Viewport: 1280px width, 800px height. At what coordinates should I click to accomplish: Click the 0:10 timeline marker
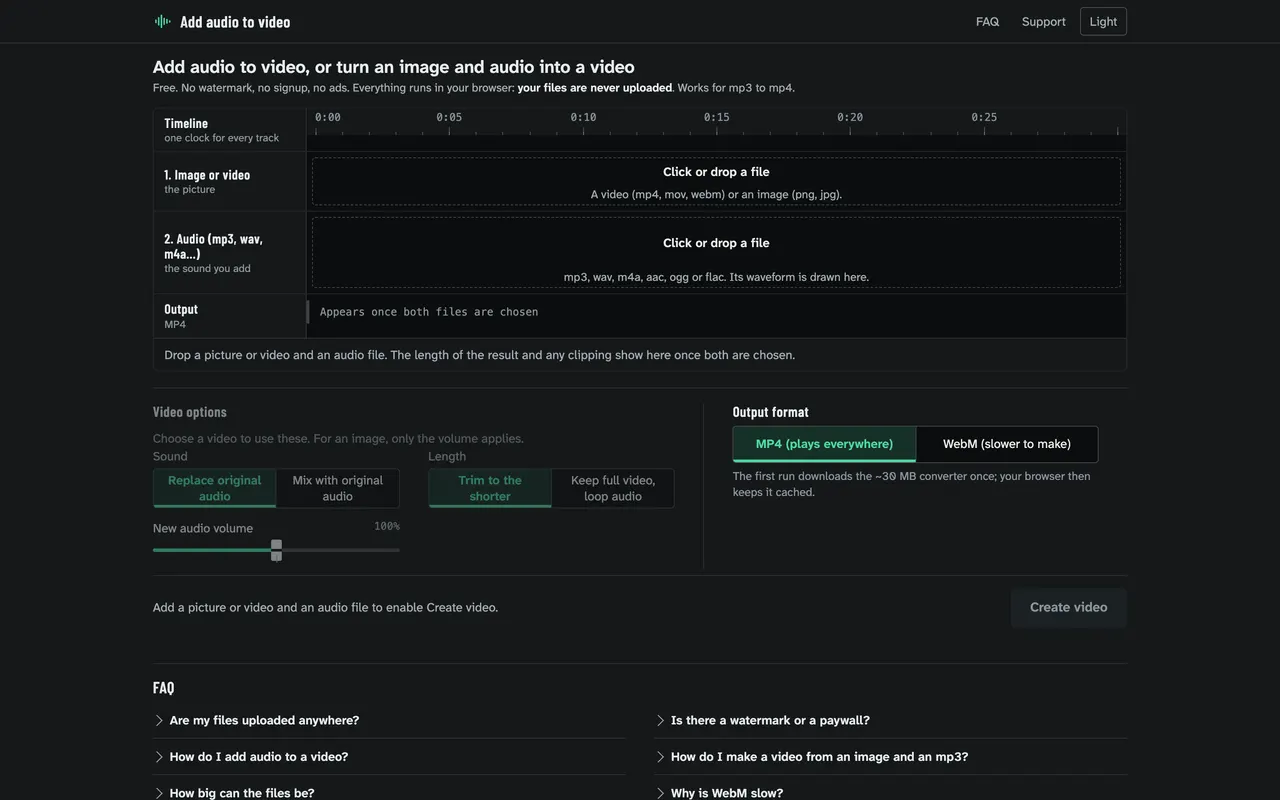(583, 117)
